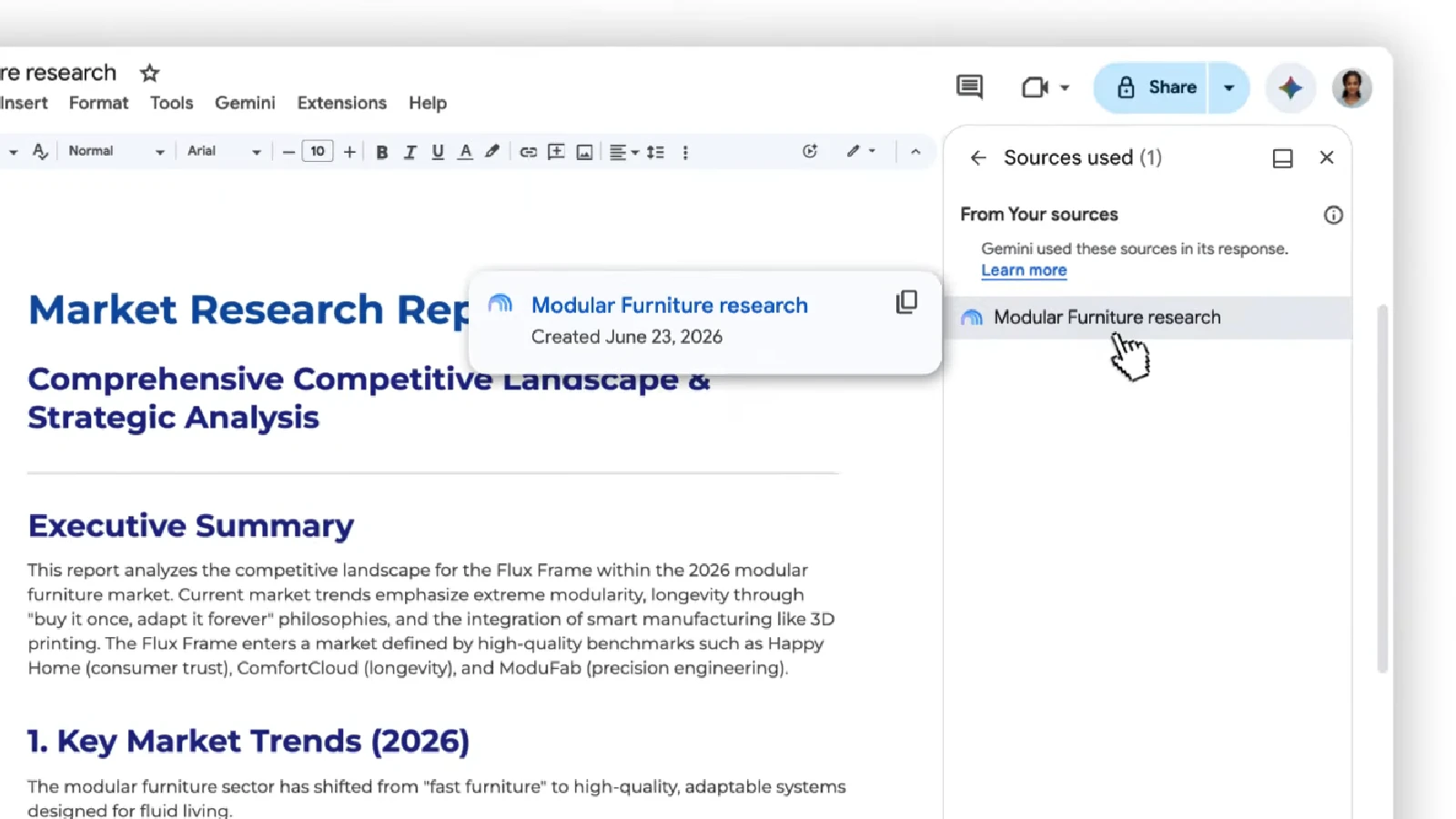Screen dimensions: 1456x819
Task: Add a comment from the toolbar
Action: click(x=556, y=152)
